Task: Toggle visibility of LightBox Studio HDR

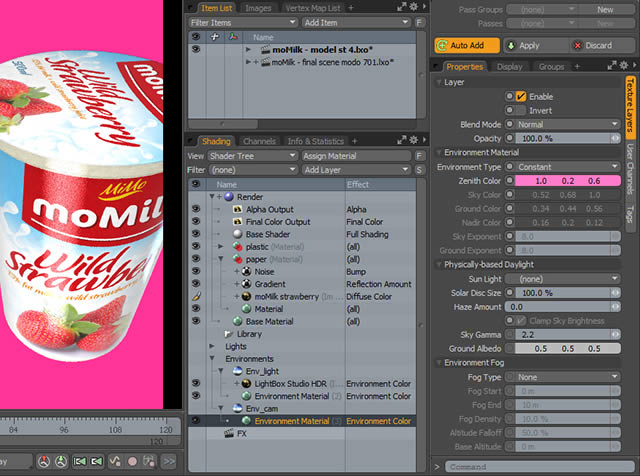Action: tap(196, 383)
